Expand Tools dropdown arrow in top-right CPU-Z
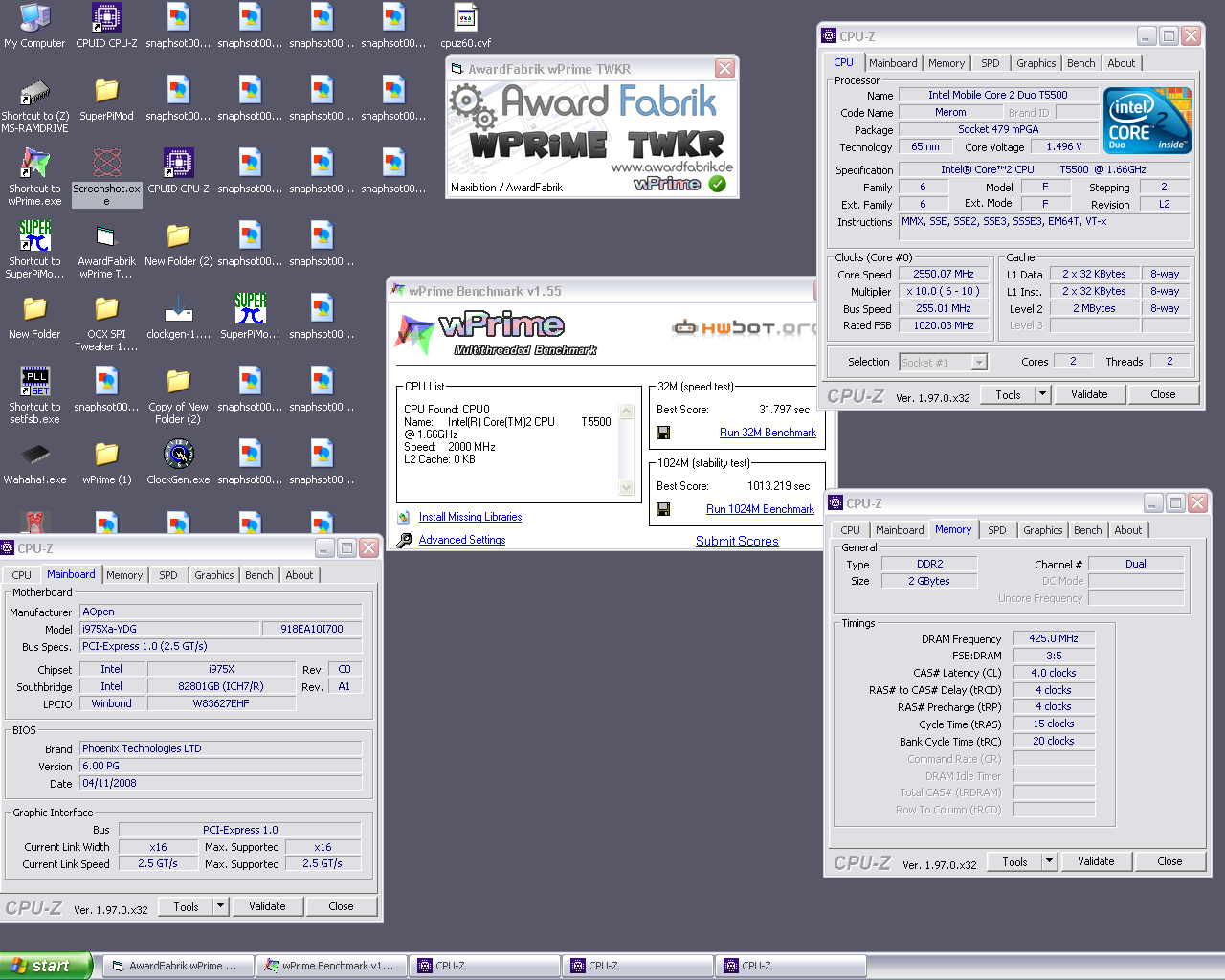1225x980 pixels. coord(1042,394)
